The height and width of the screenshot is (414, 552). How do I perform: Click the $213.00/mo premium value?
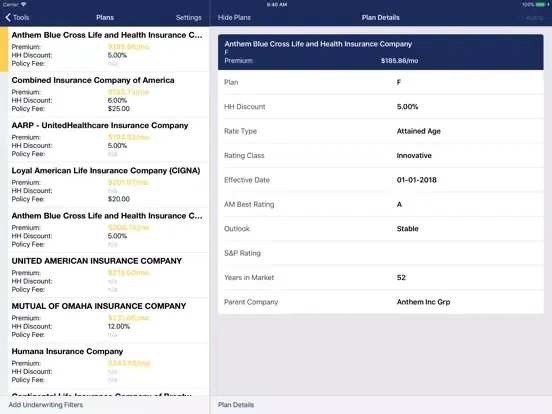tap(128, 272)
